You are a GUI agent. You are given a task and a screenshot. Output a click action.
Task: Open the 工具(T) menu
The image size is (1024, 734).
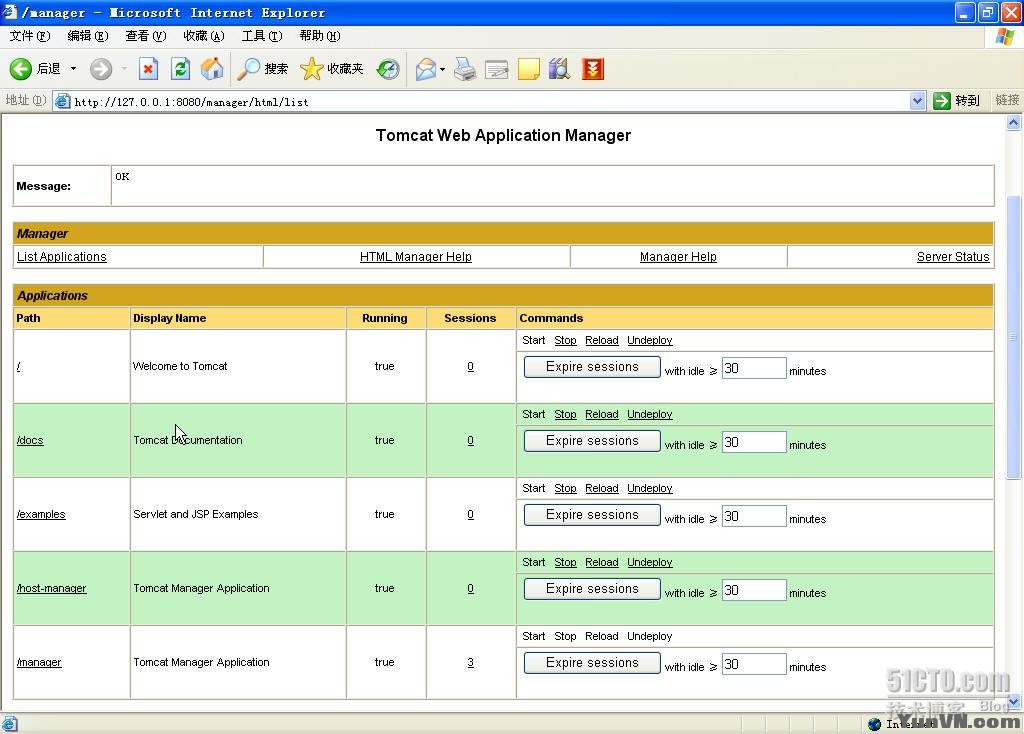(261, 36)
